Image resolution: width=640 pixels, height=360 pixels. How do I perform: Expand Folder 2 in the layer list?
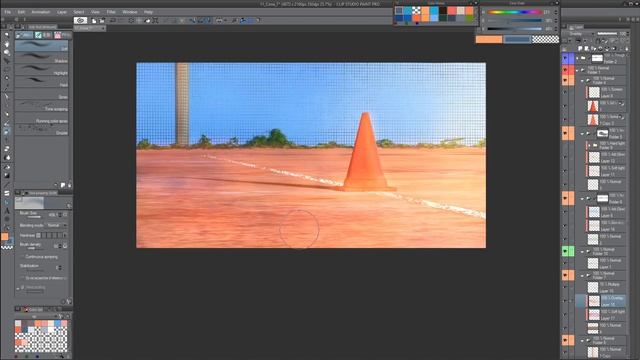(578, 58)
